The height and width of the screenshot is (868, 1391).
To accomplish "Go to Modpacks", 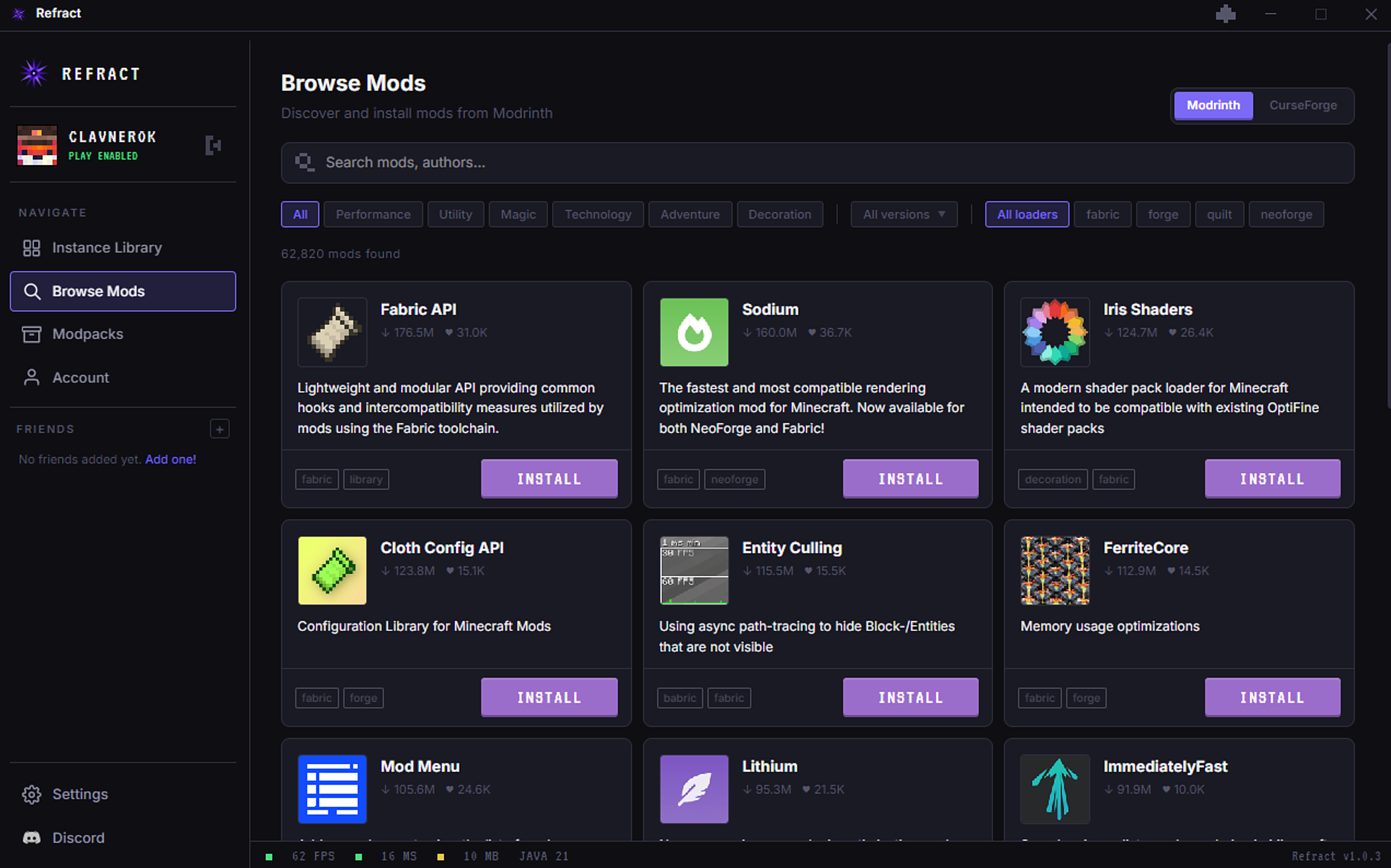I will point(123,334).
